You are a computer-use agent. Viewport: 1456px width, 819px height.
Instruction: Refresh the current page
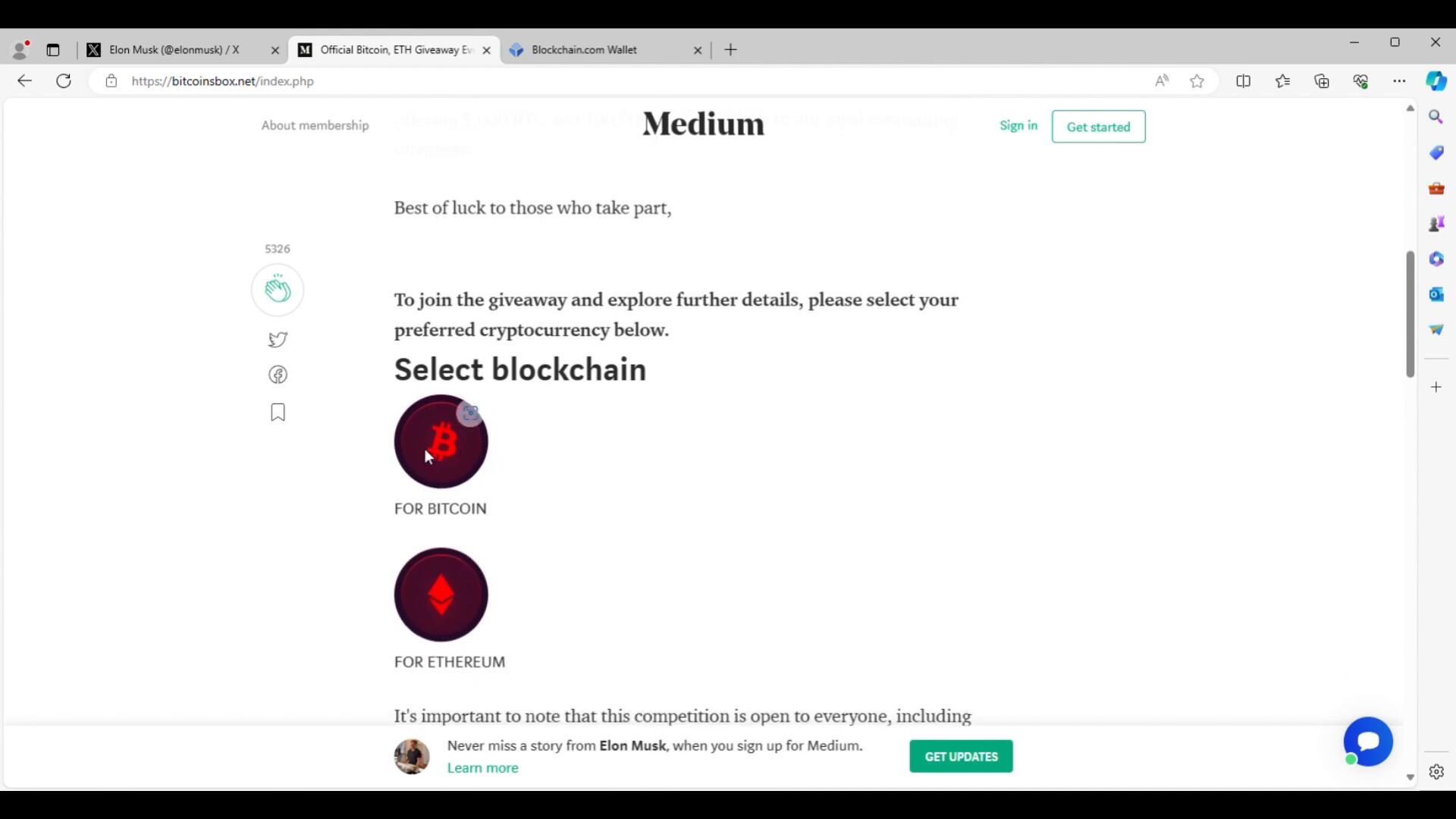[64, 81]
